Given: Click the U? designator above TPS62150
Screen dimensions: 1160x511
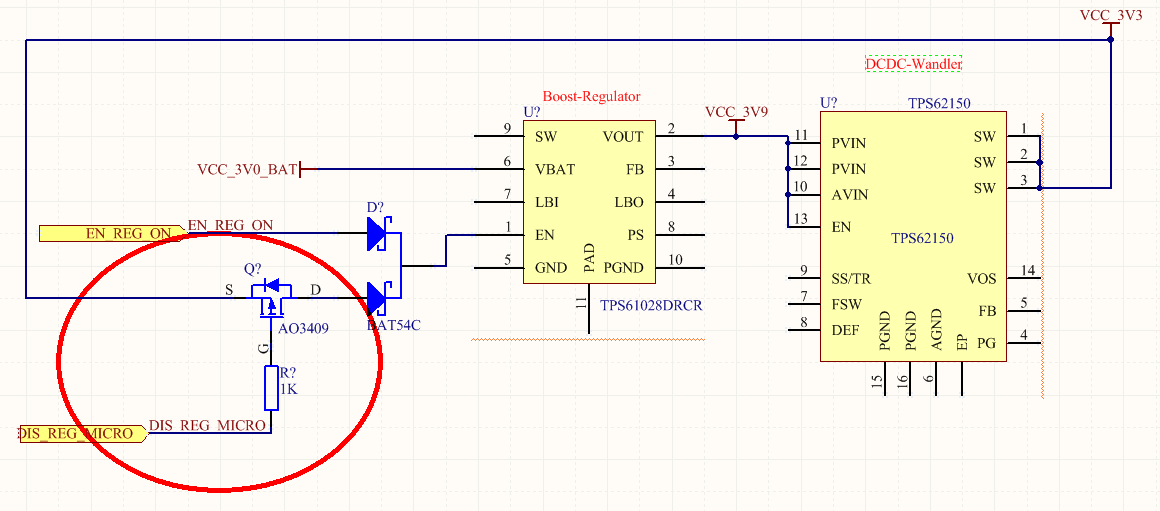Looking at the screenshot, I should click(x=829, y=102).
